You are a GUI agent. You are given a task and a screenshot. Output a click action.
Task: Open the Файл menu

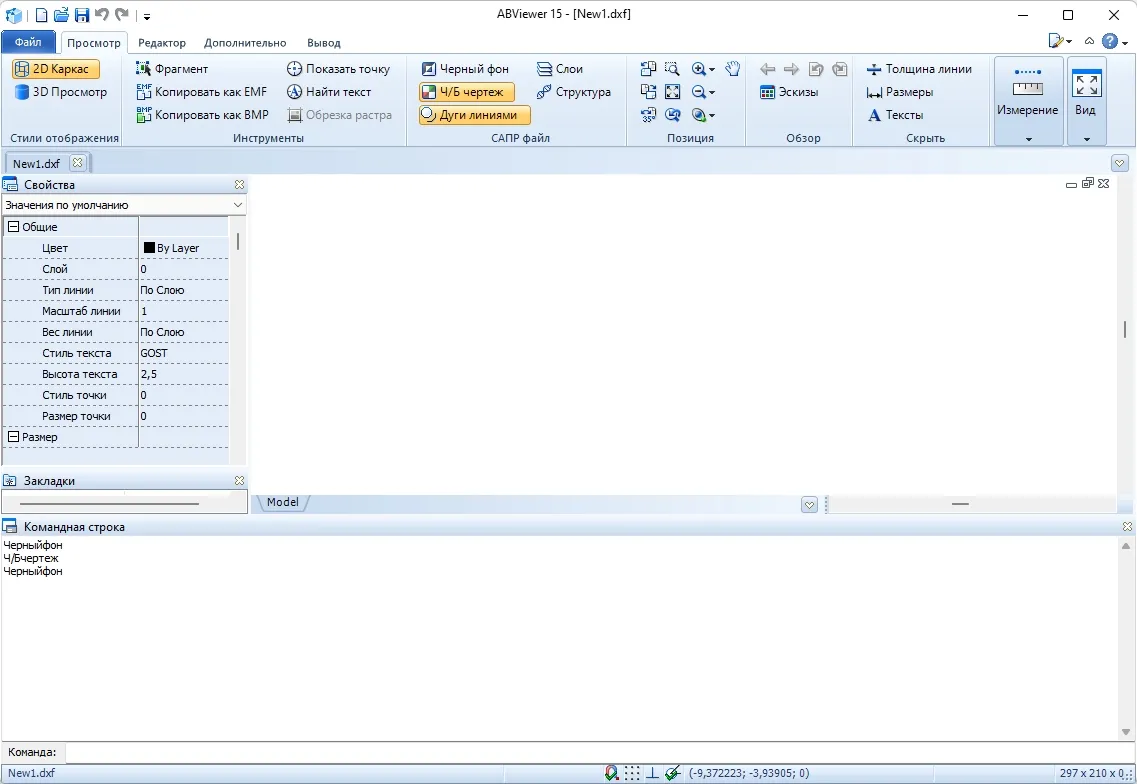(28, 42)
